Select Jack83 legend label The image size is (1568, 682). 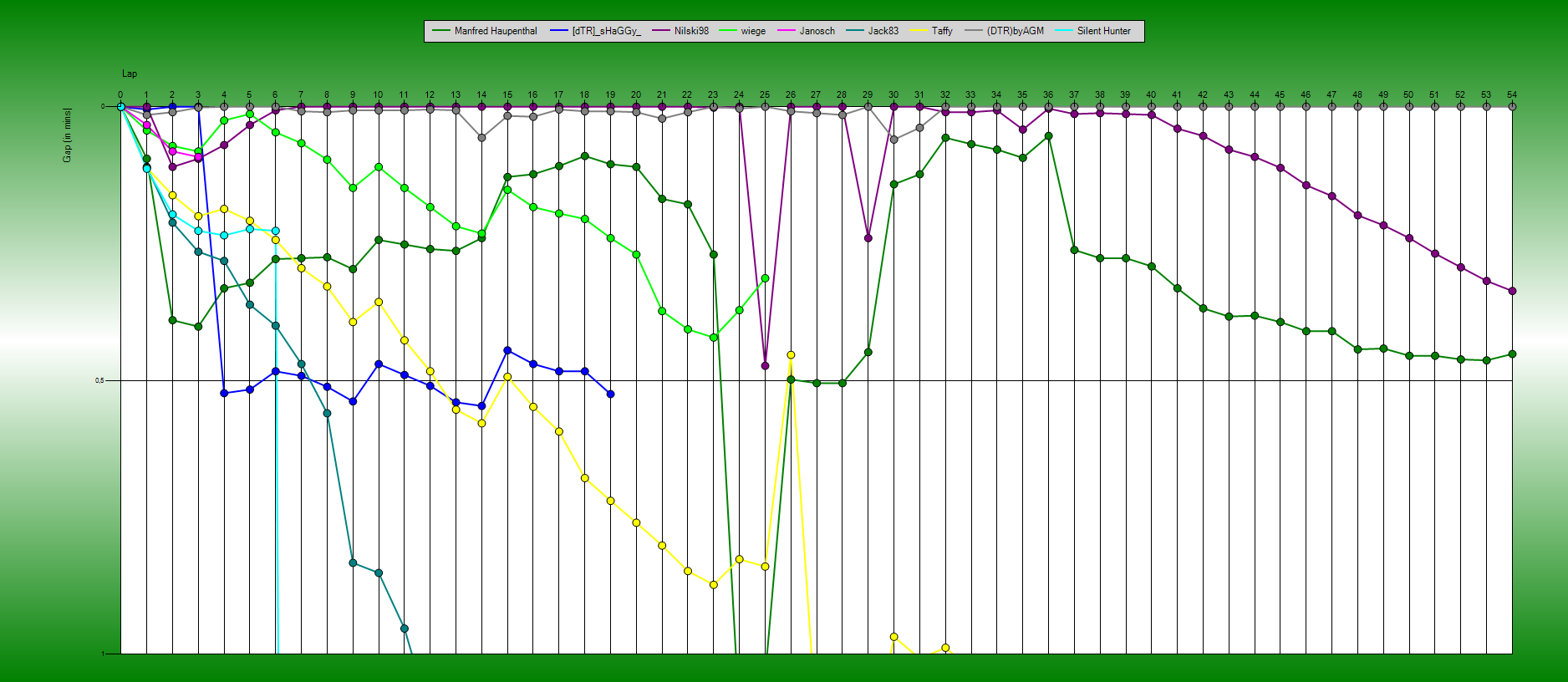click(883, 31)
